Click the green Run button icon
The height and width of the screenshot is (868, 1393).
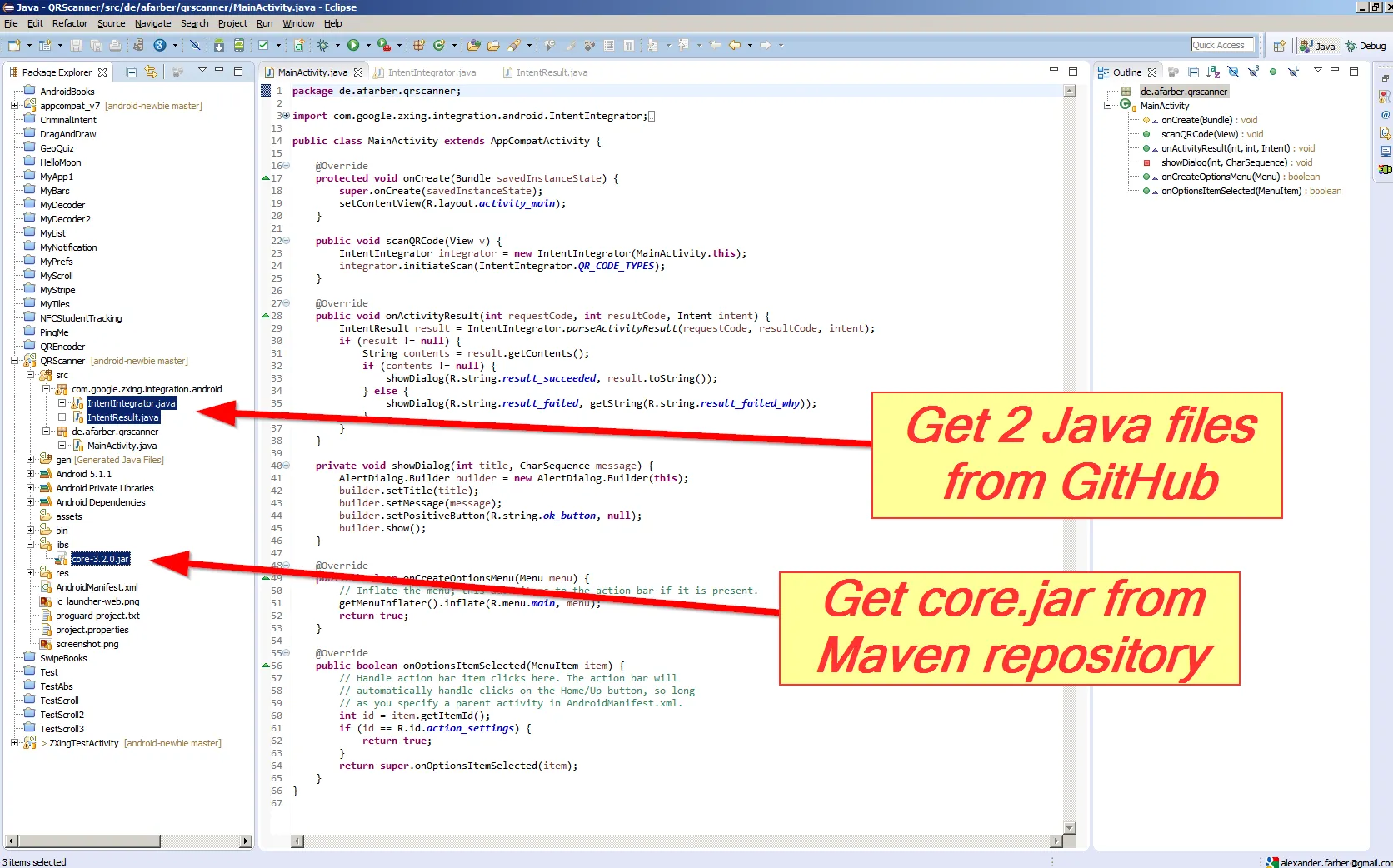point(353,45)
